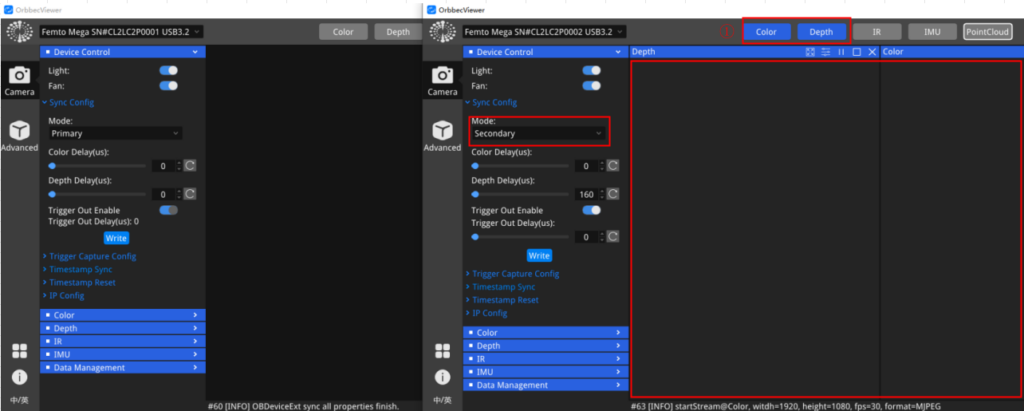Open the Camera tab in the right window sidebar

[x=442, y=81]
